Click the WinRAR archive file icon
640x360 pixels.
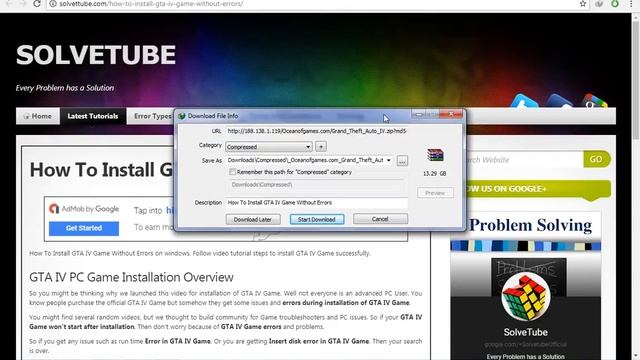click(435, 156)
